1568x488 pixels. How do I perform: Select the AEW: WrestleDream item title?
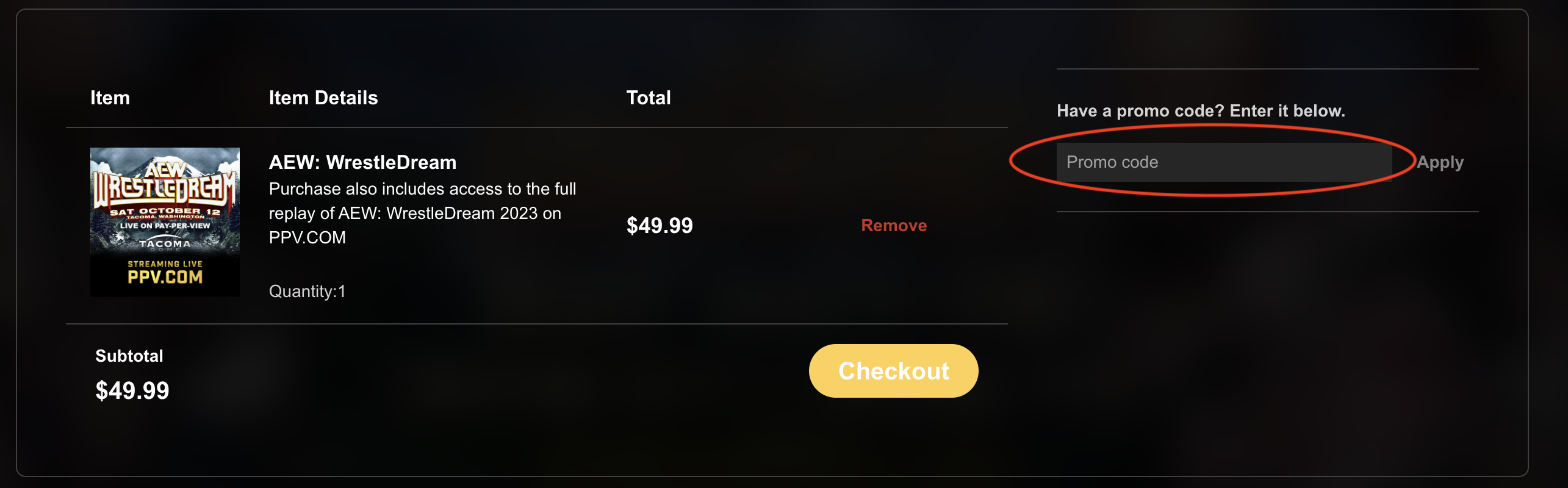coord(362,162)
